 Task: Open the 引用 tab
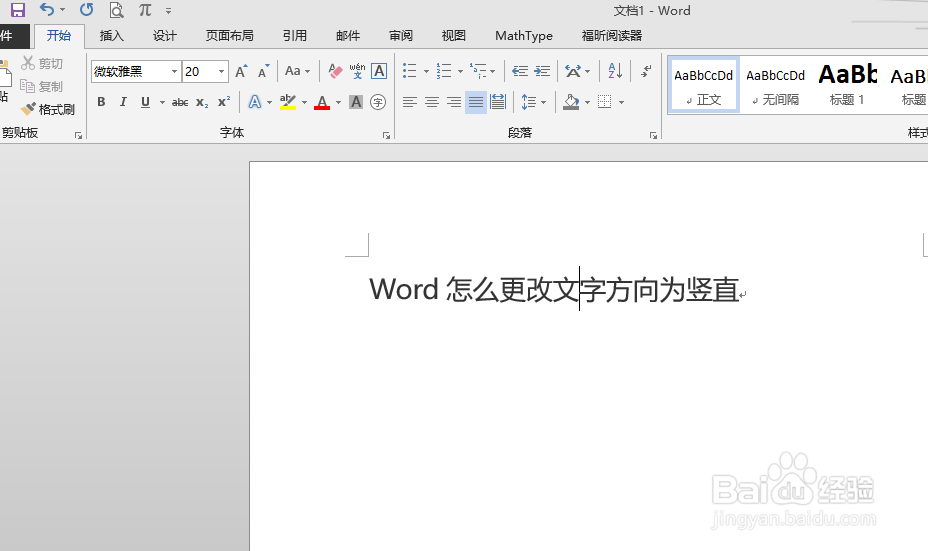point(295,36)
